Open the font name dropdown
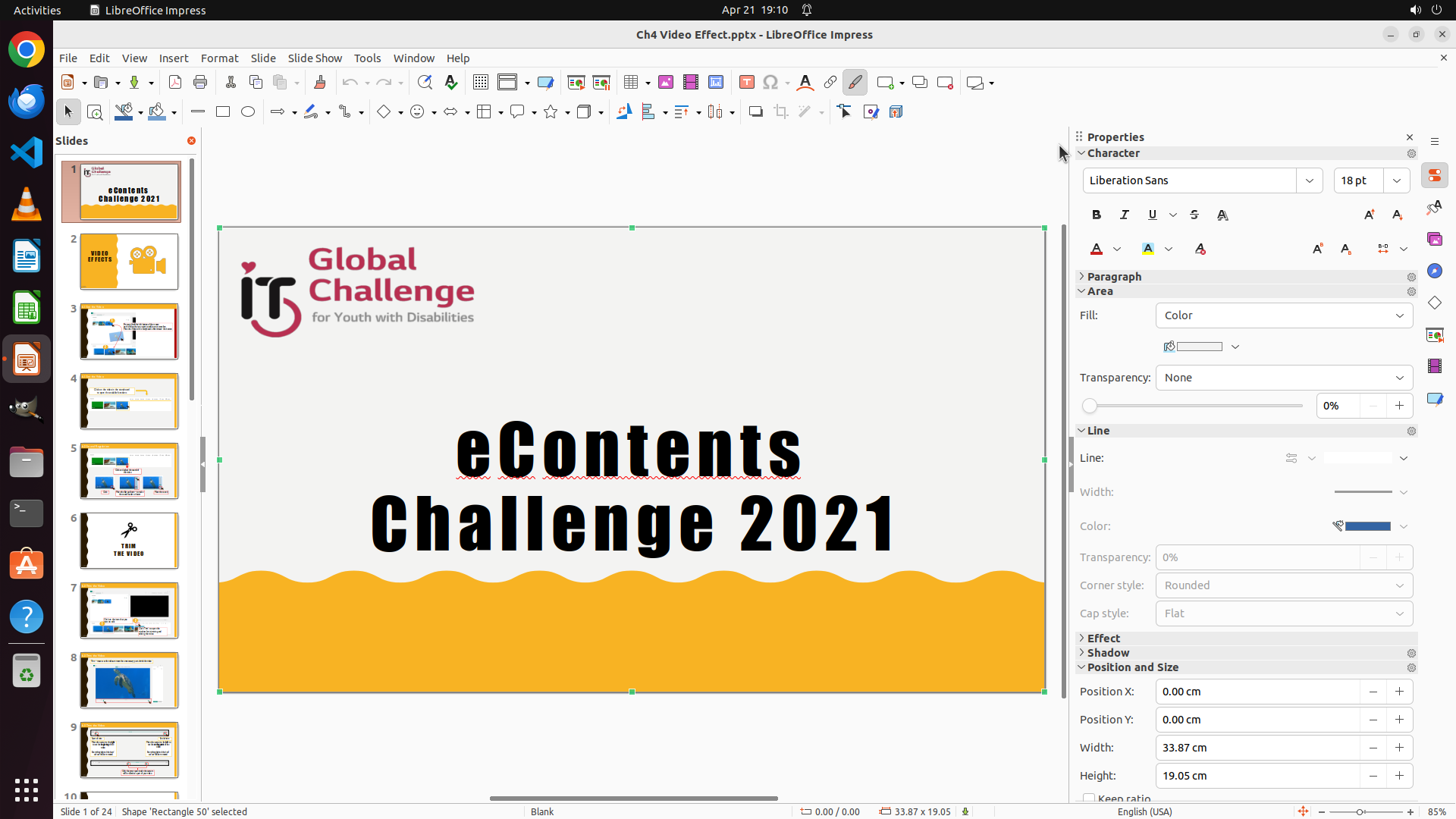This screenshot has height=819, width=1456. (1310, 180)
